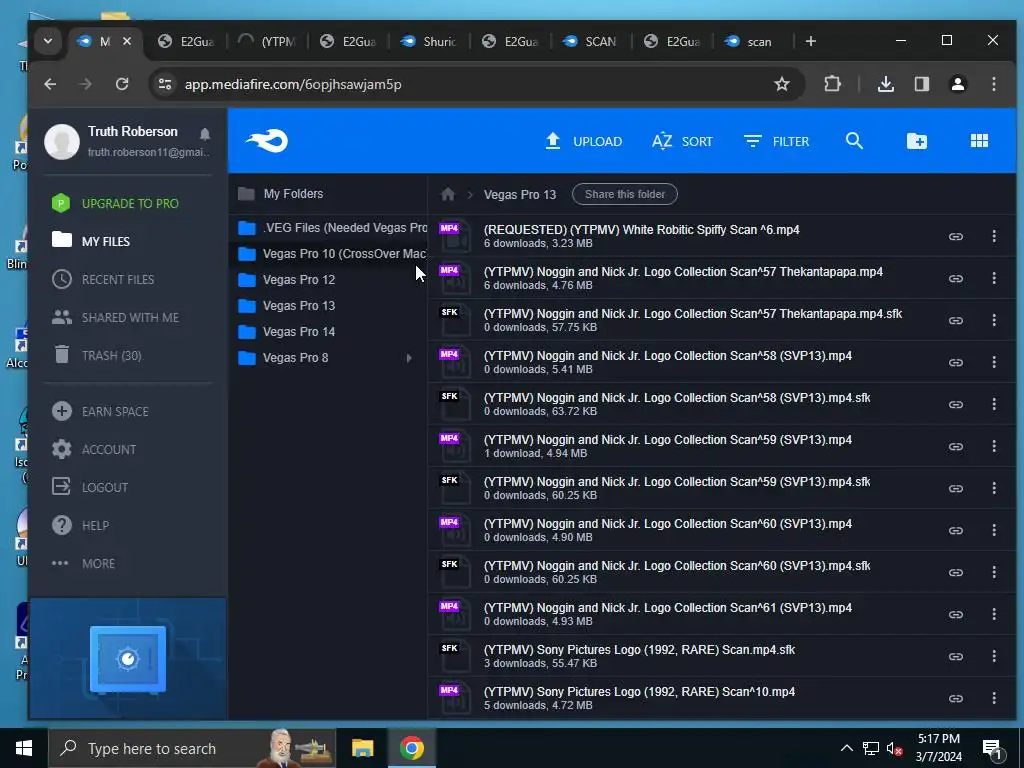Reload the MediaFire page

[x=121, y=84]
